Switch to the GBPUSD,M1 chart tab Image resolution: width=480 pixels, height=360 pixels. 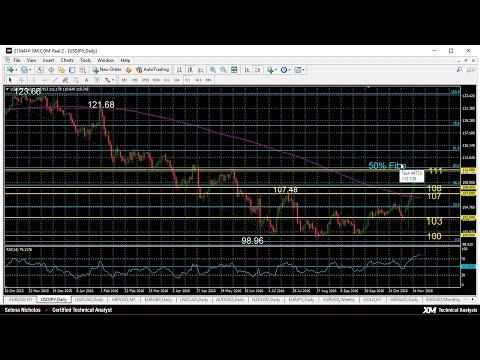(x=124, y=300)
